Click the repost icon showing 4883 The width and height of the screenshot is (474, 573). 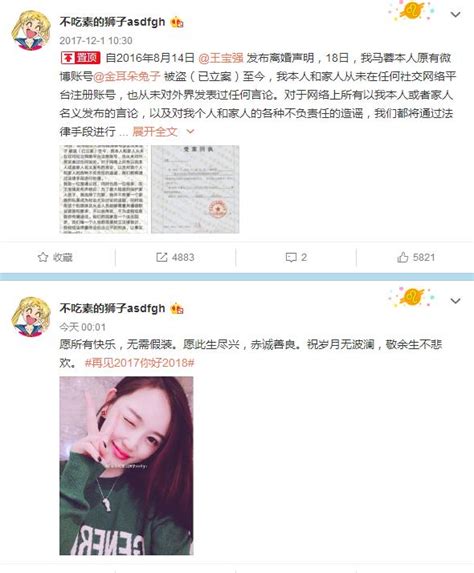pyautogui.click(x=162, y=257)
